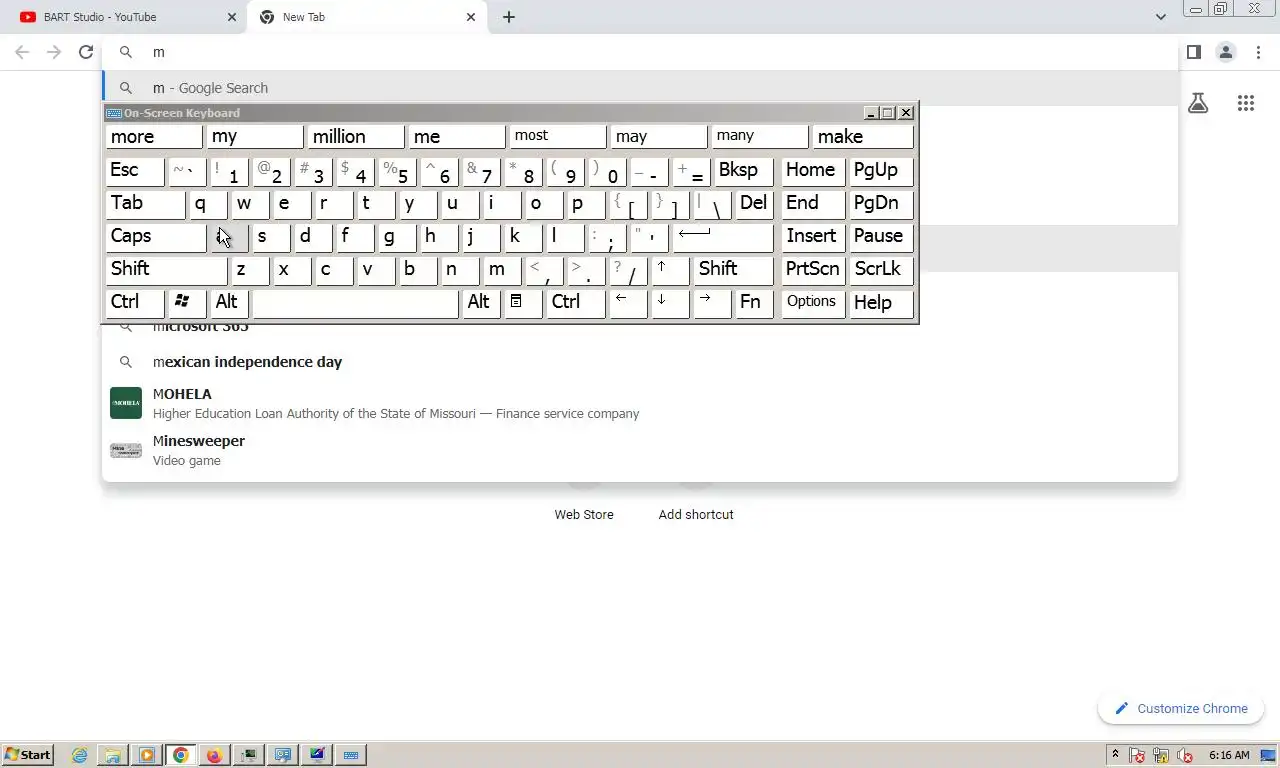This screenshot has width=1280, height=768.
Task: Choose the predicted word 'more'
Action: [x=154, y=137]
